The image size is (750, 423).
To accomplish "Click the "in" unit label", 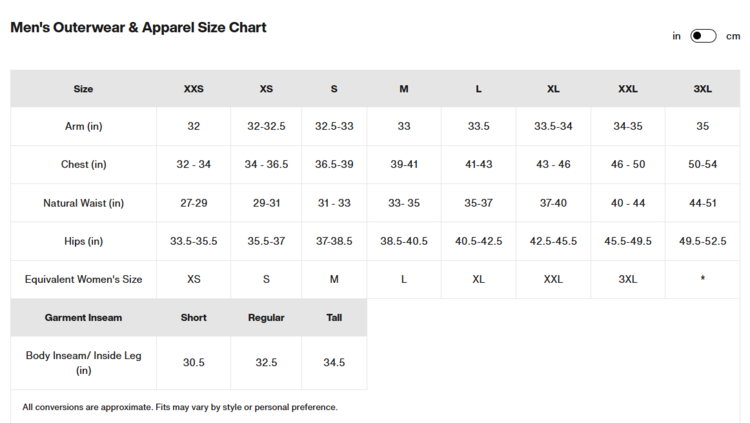I will coord(677,36).
